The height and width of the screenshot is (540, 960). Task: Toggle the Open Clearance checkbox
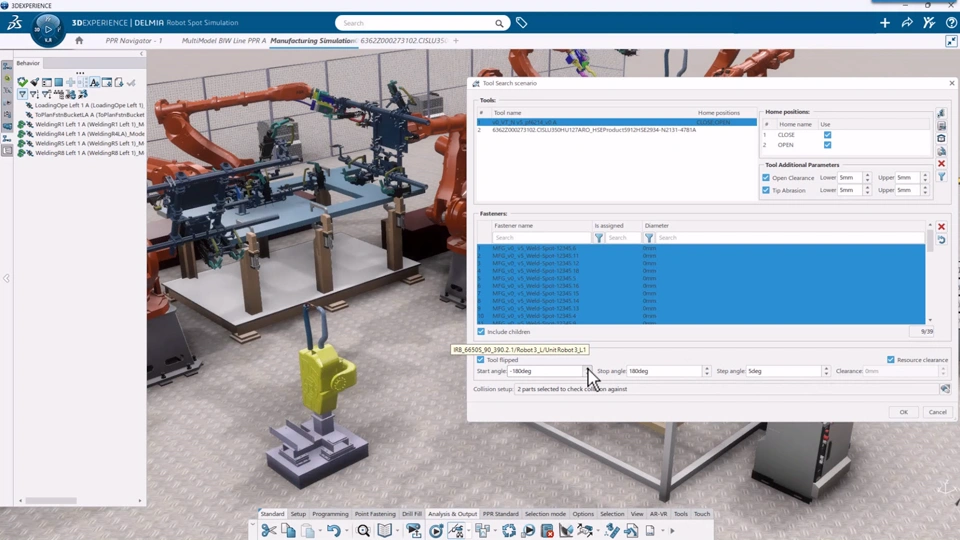[766, 178]
